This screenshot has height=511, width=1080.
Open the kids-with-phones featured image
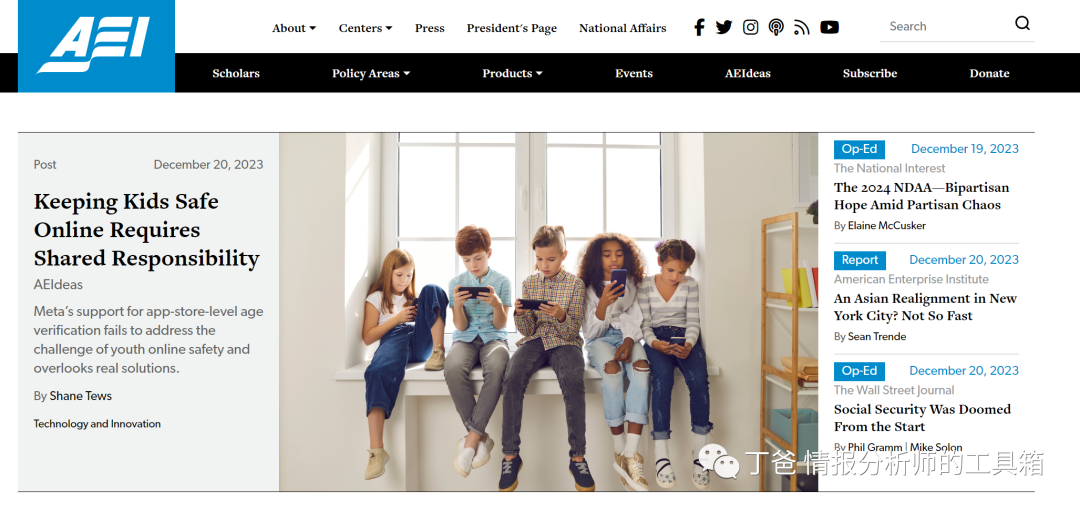coord(548,312)
